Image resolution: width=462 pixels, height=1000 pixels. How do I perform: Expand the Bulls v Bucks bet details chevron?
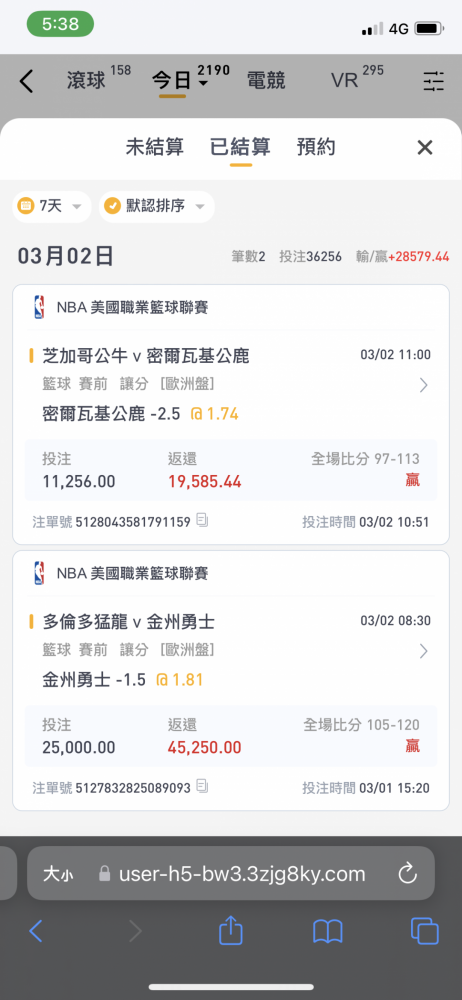click(x=423, y=385)
